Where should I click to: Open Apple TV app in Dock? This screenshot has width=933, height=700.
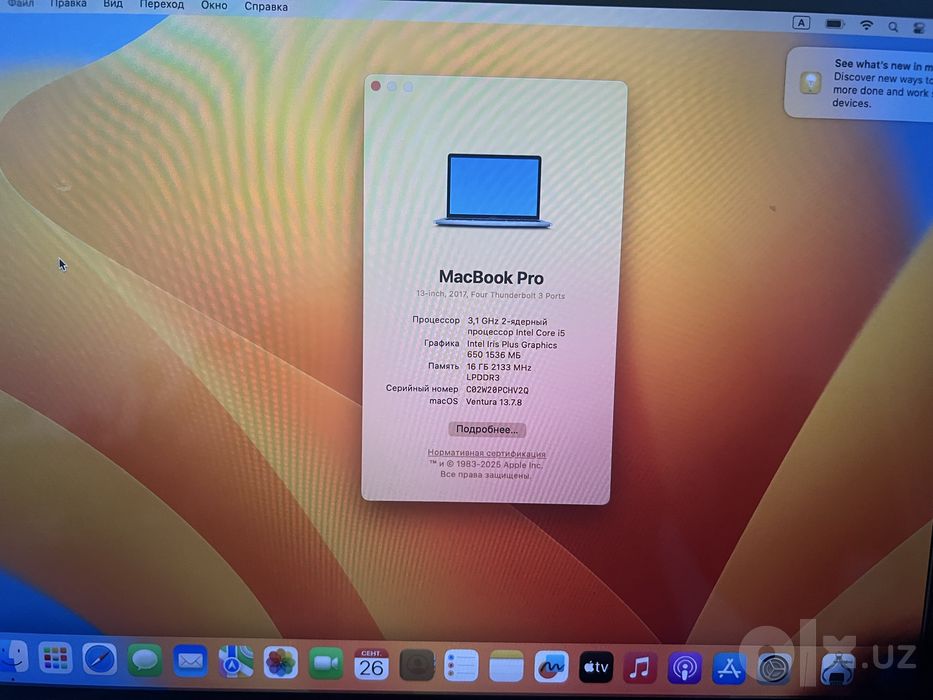tap(596, 667)
